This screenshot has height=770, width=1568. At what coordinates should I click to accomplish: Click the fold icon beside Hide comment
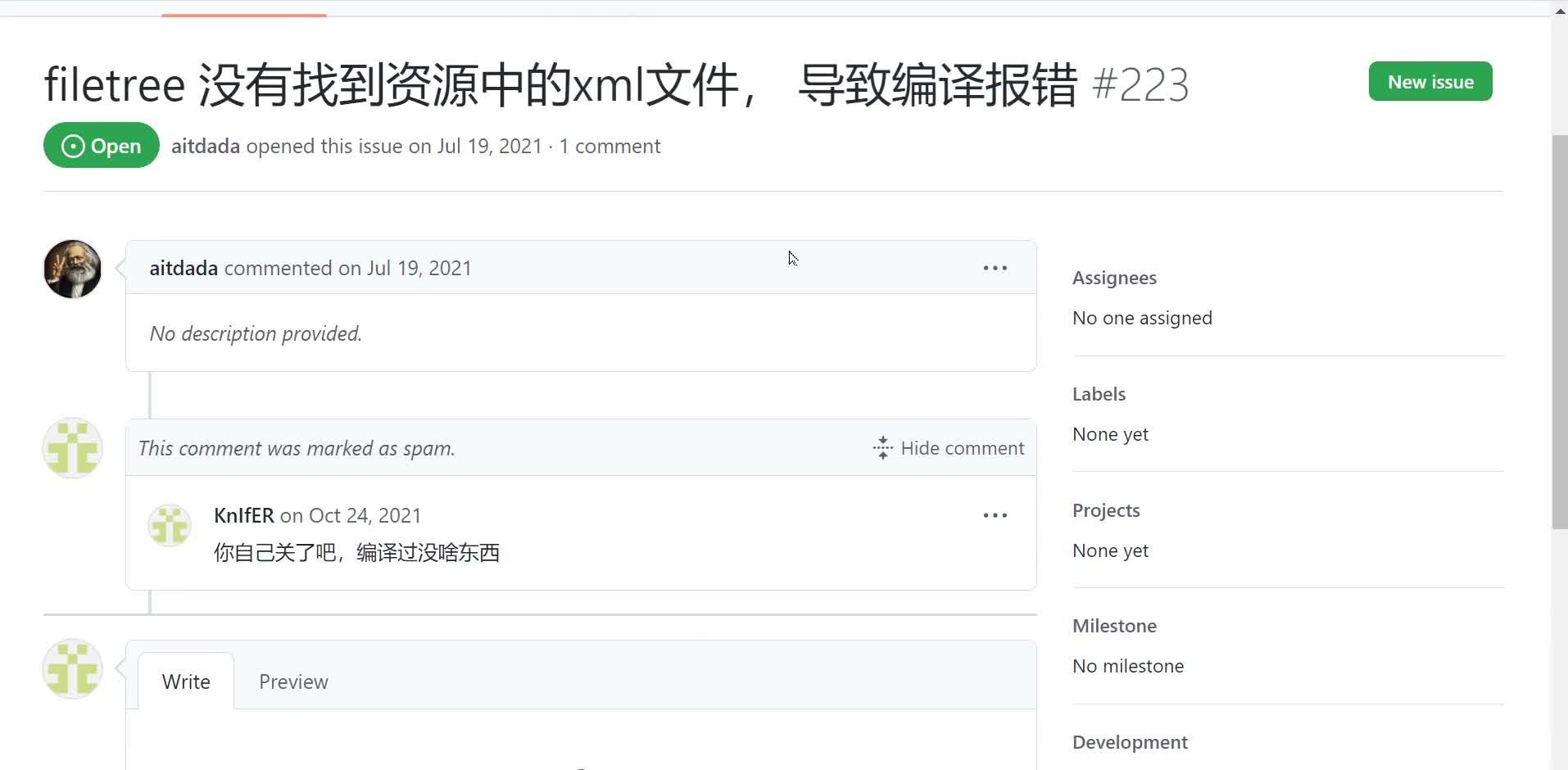tap(881, 448)
